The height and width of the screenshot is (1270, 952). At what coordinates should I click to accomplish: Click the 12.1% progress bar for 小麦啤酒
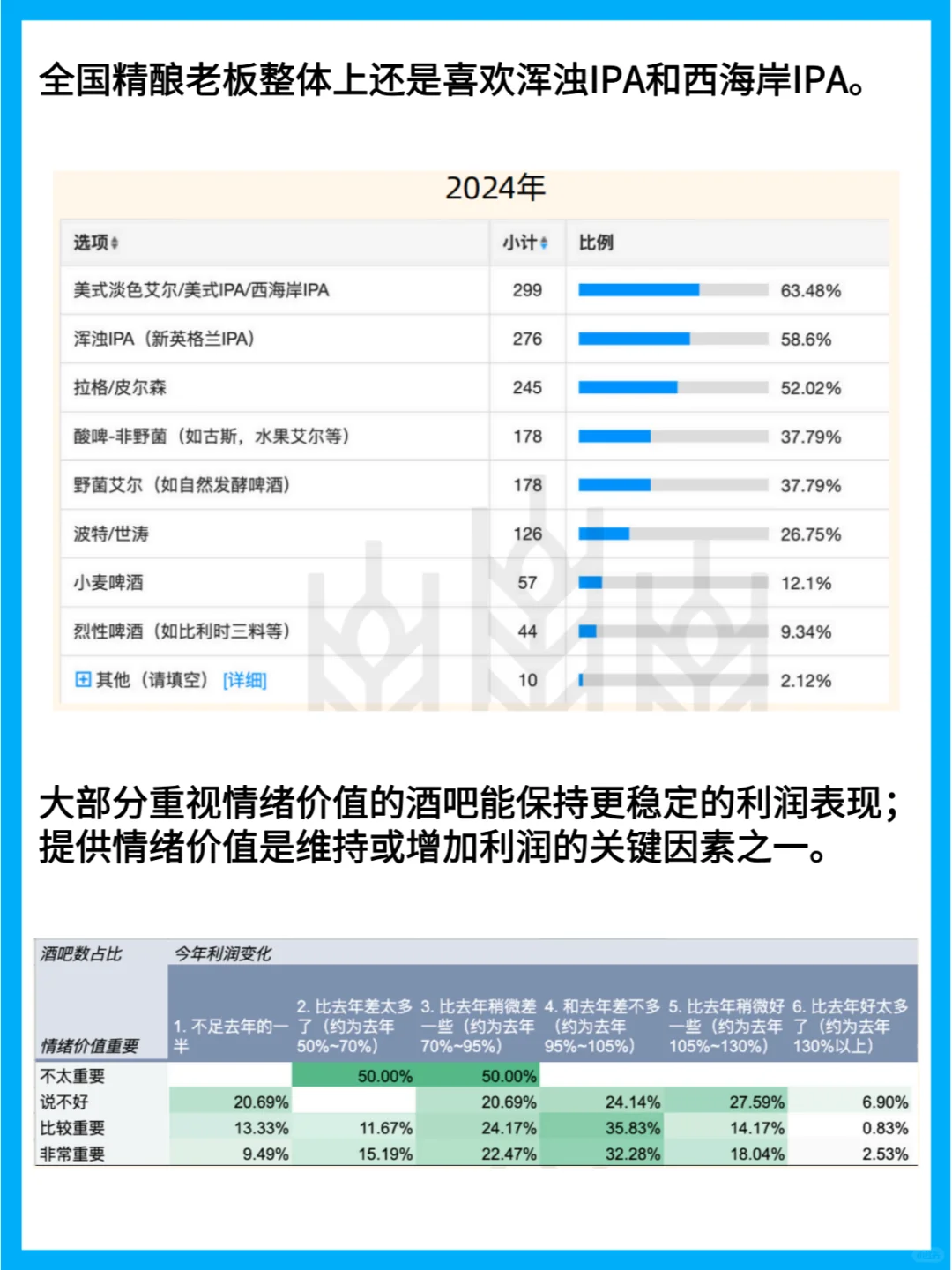point(673,582)
